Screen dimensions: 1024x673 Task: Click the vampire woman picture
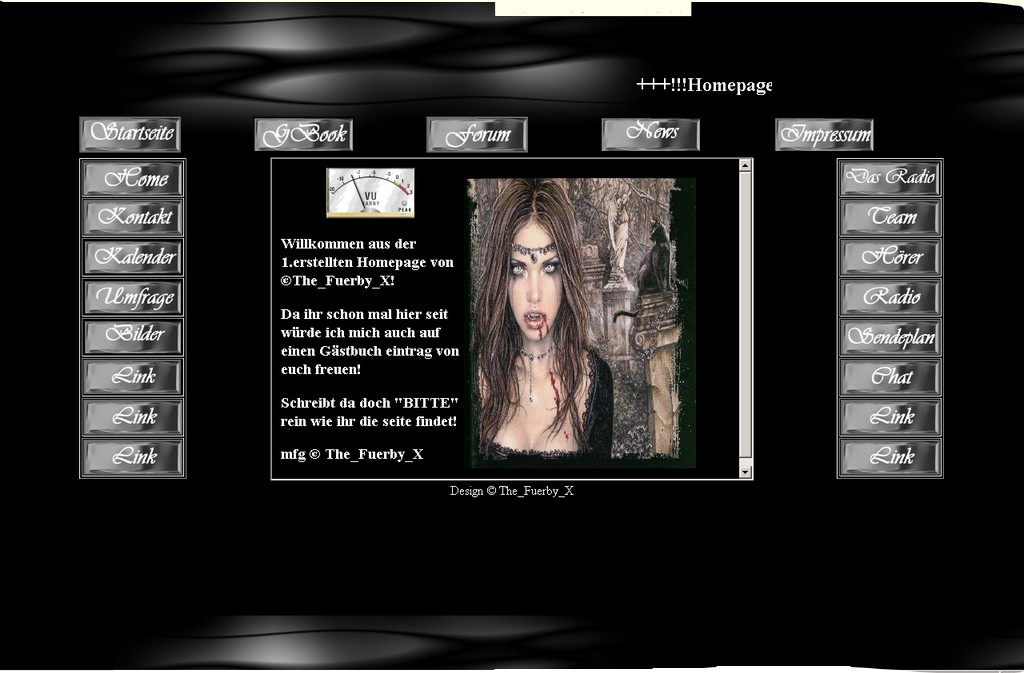(581, 322)
